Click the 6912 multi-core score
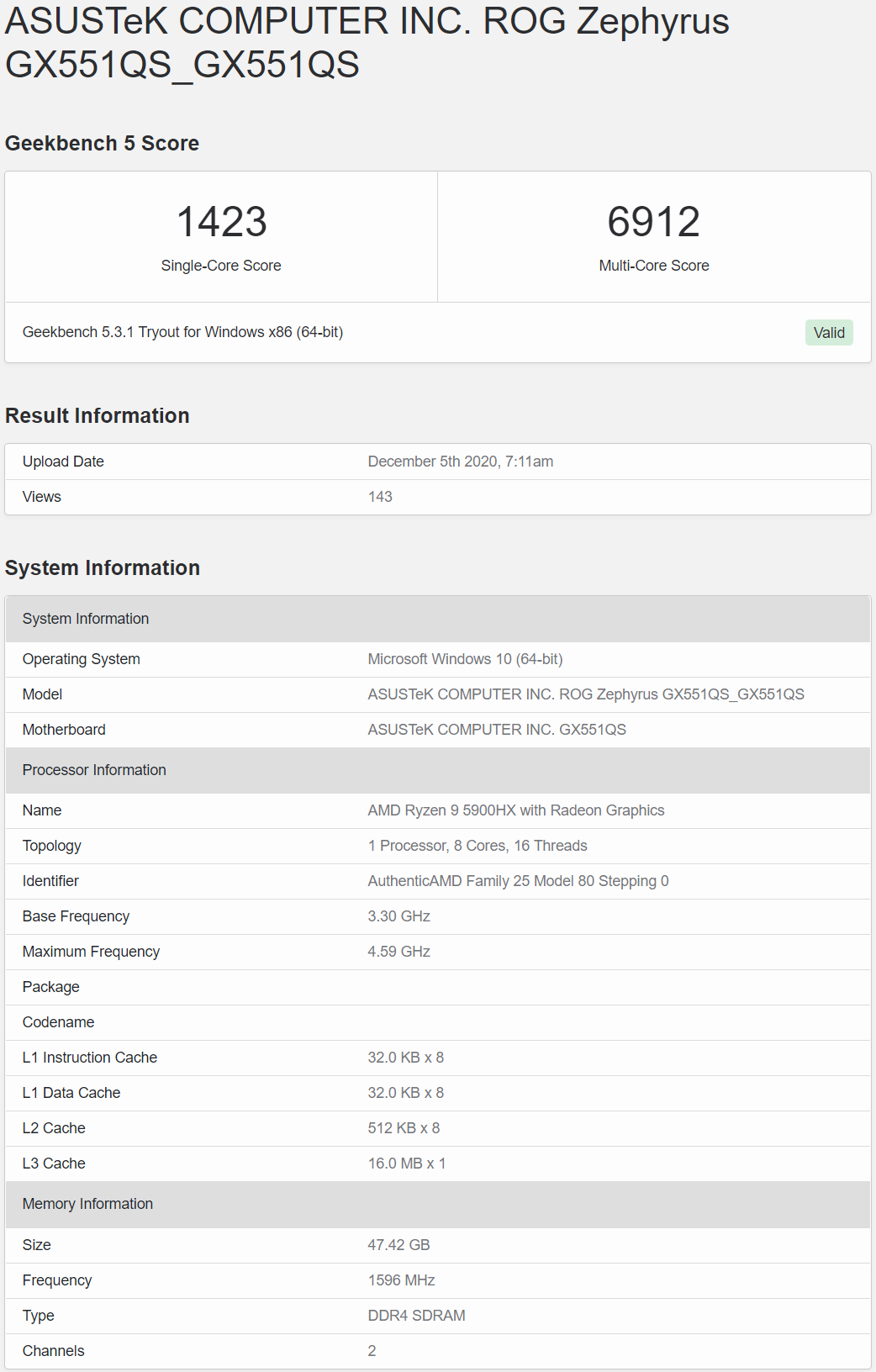876x1372 pixels. click(653, 222)
